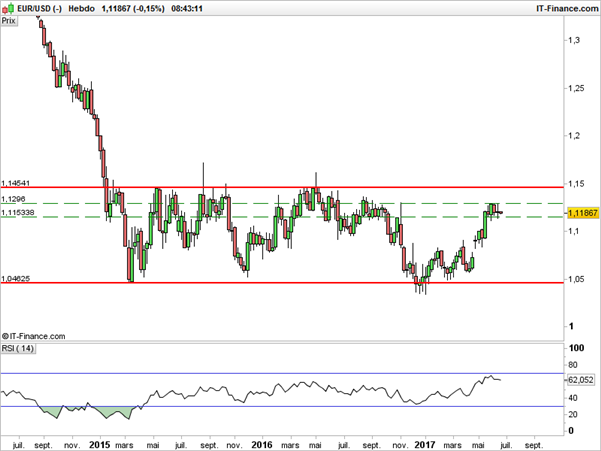
Task: Click the 62,052 RSI value tag
Action: tap(581, 380)
